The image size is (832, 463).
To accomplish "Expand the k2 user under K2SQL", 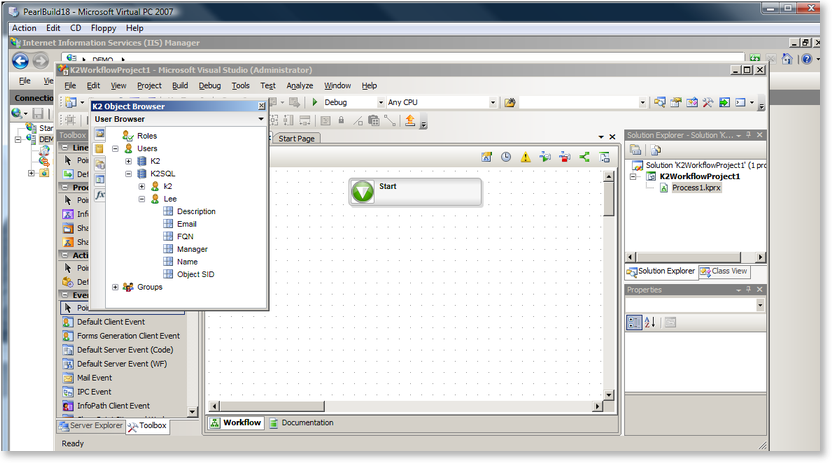I will [142, 186].
